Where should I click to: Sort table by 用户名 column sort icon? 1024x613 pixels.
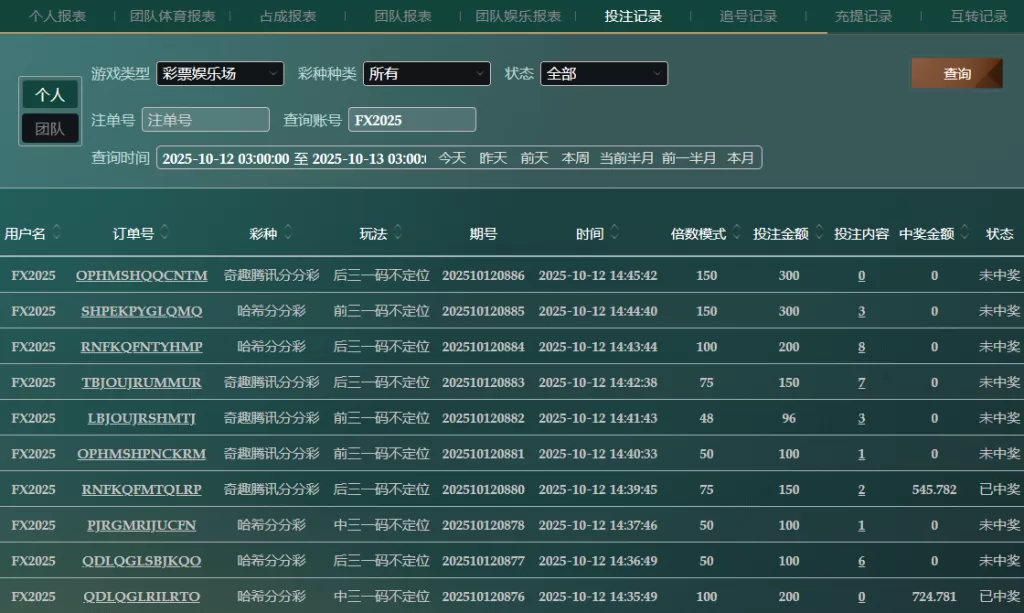pos(57,233)
